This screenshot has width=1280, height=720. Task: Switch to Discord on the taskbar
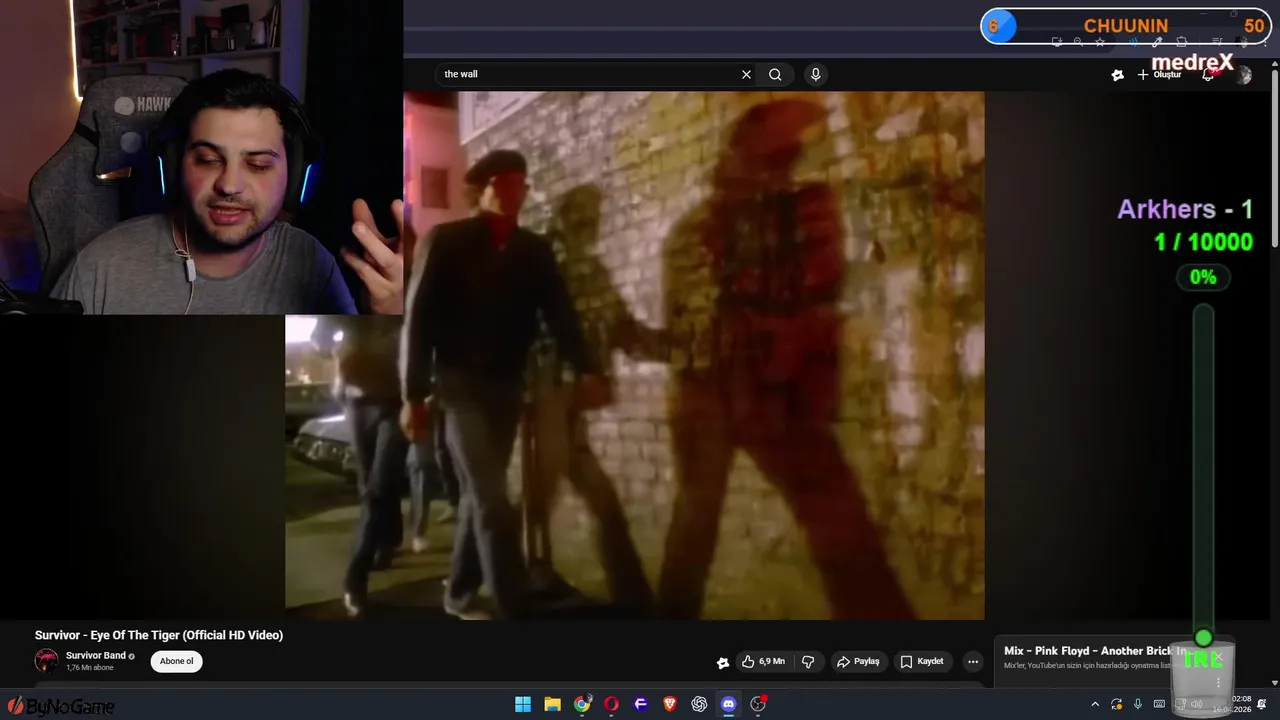(x=729, y=704)
